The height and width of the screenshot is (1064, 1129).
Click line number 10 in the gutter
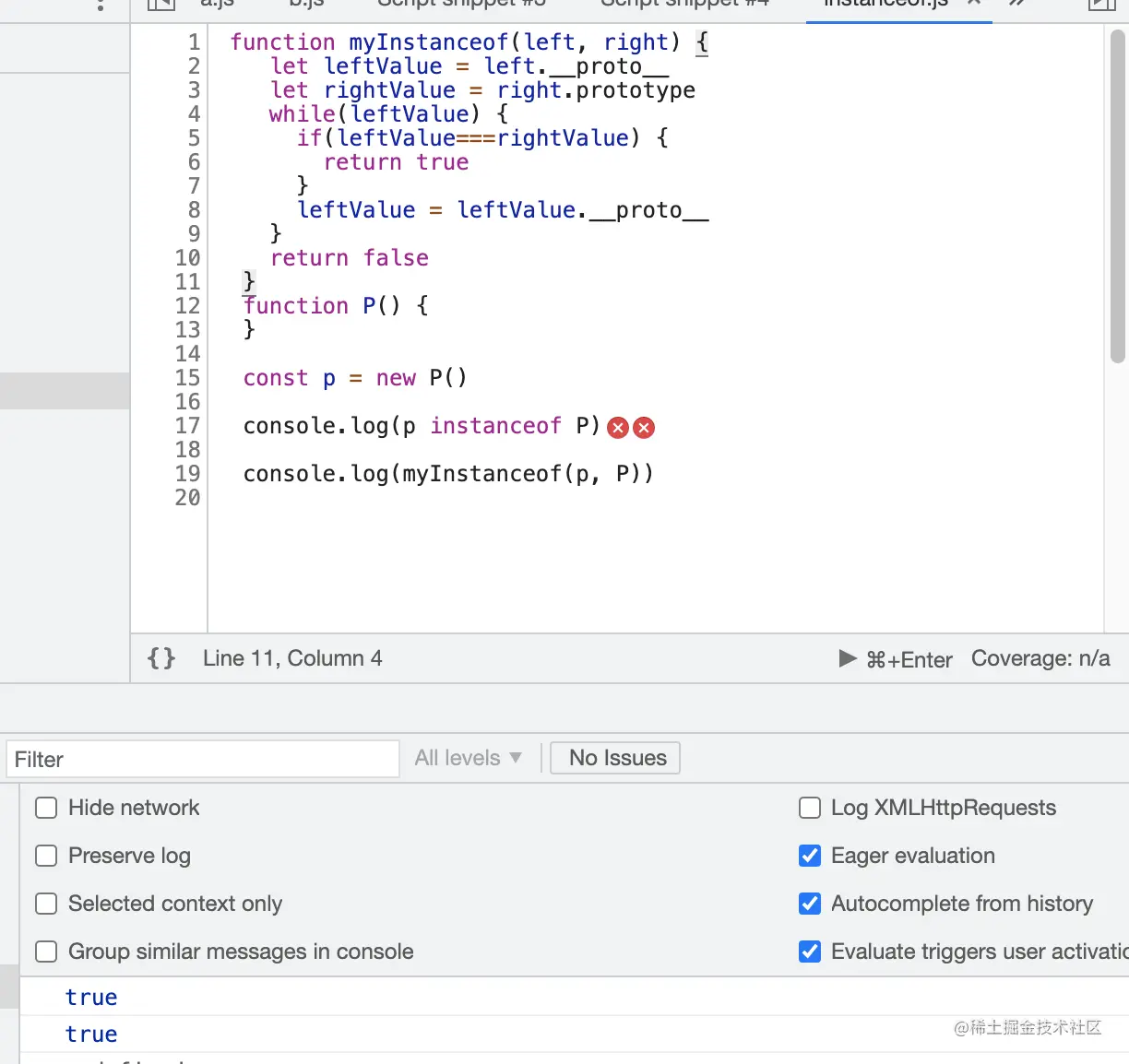pyautogui.click(x=187, y=258)
